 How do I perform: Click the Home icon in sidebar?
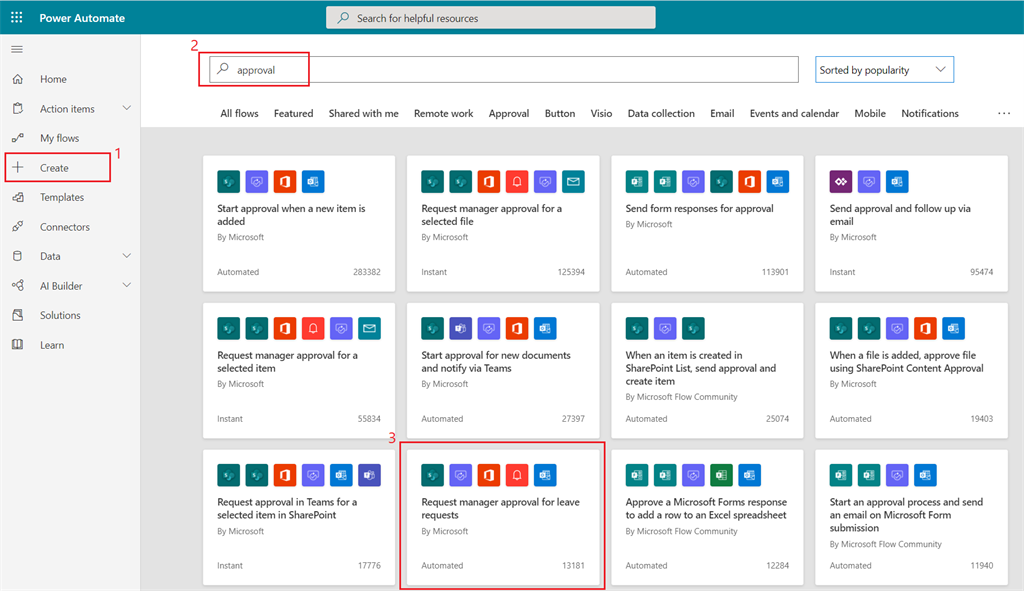(x=18, y=79)
